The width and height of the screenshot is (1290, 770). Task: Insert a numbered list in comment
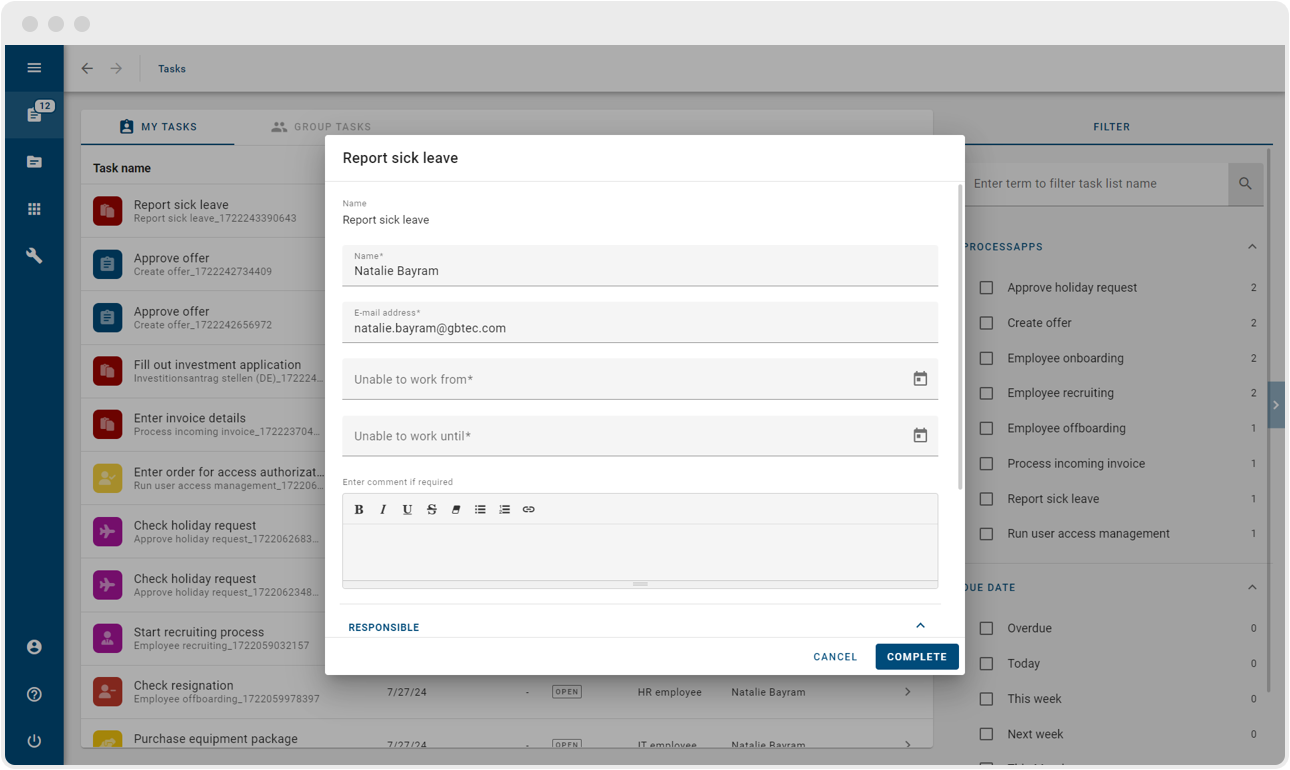pyautogui.click(x=504, y=509)
